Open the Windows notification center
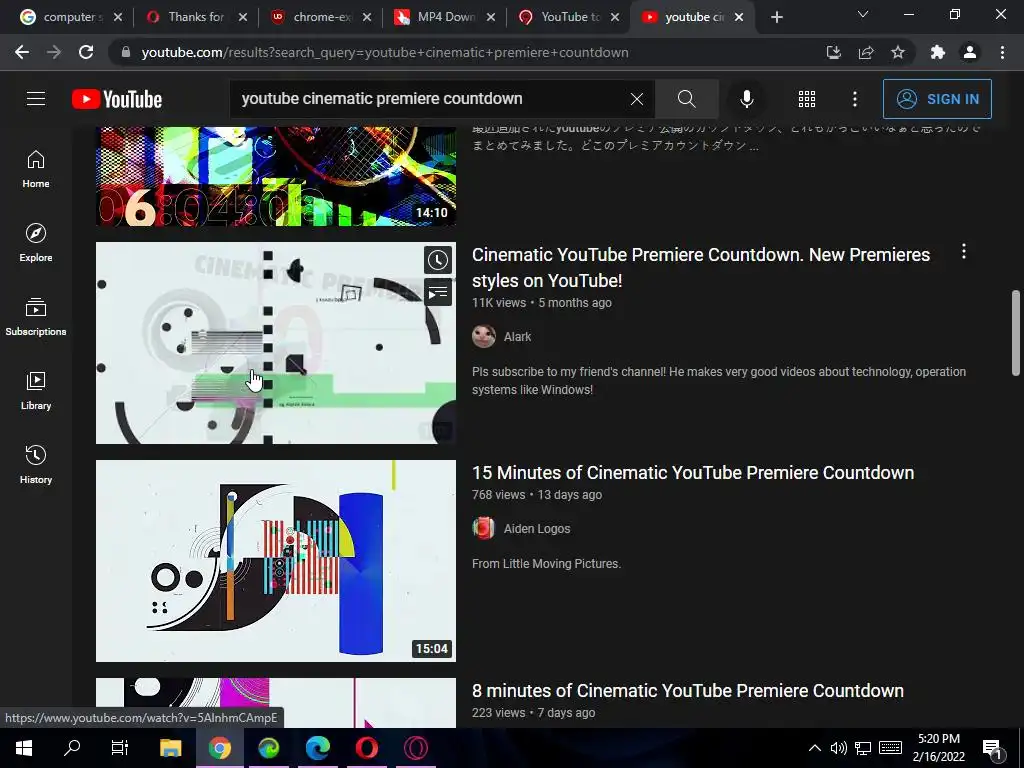Screen dimensions: 1024x768 click(x=992, y=749)
